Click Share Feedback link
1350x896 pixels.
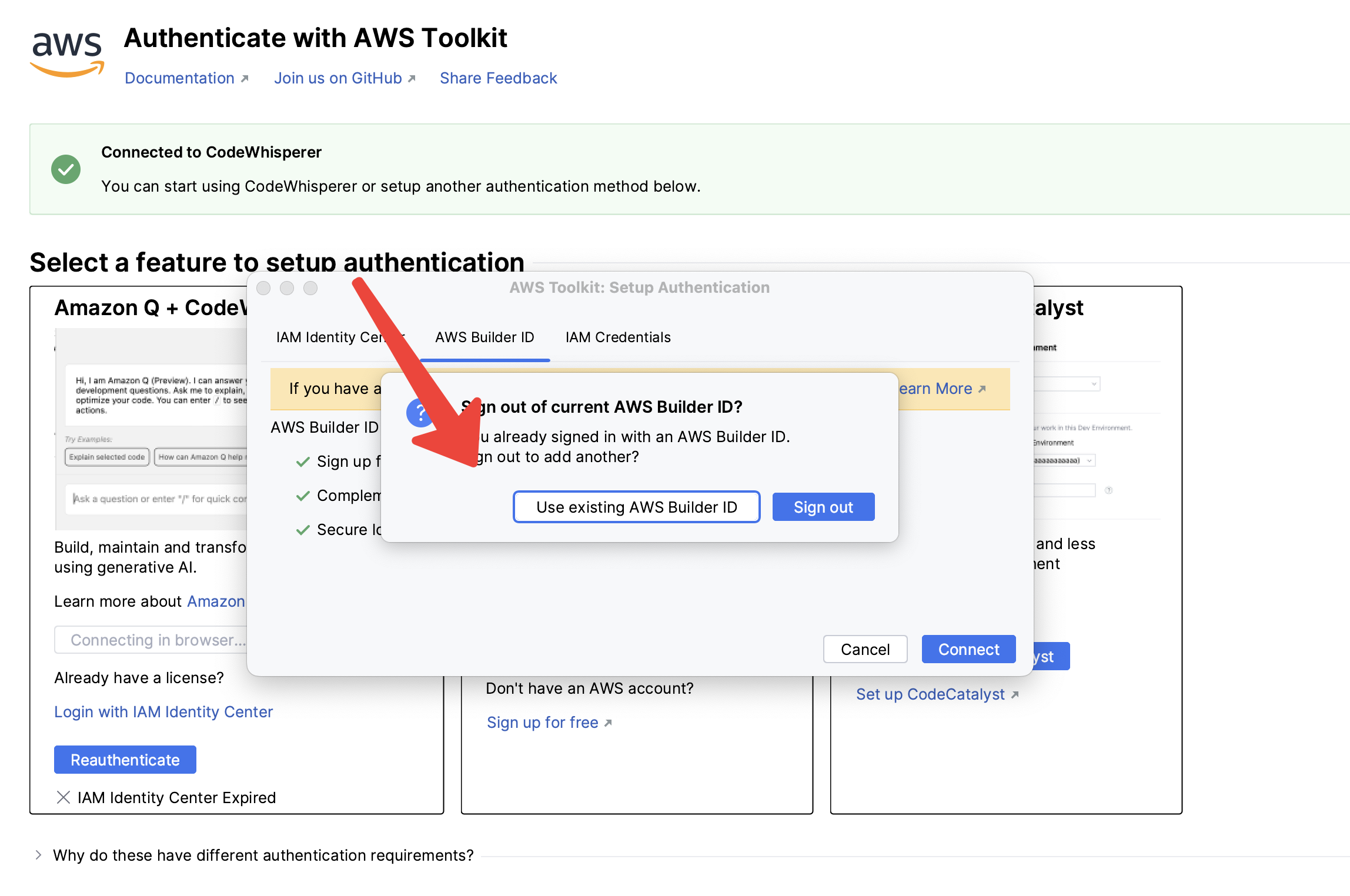coord(498,78)
